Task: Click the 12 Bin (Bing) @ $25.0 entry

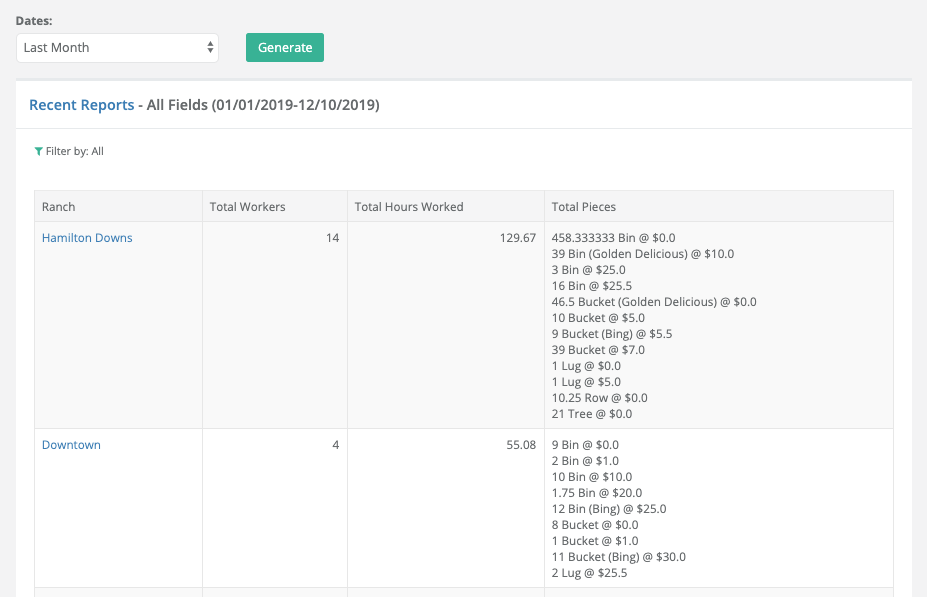Action: (x=609, y=509)
